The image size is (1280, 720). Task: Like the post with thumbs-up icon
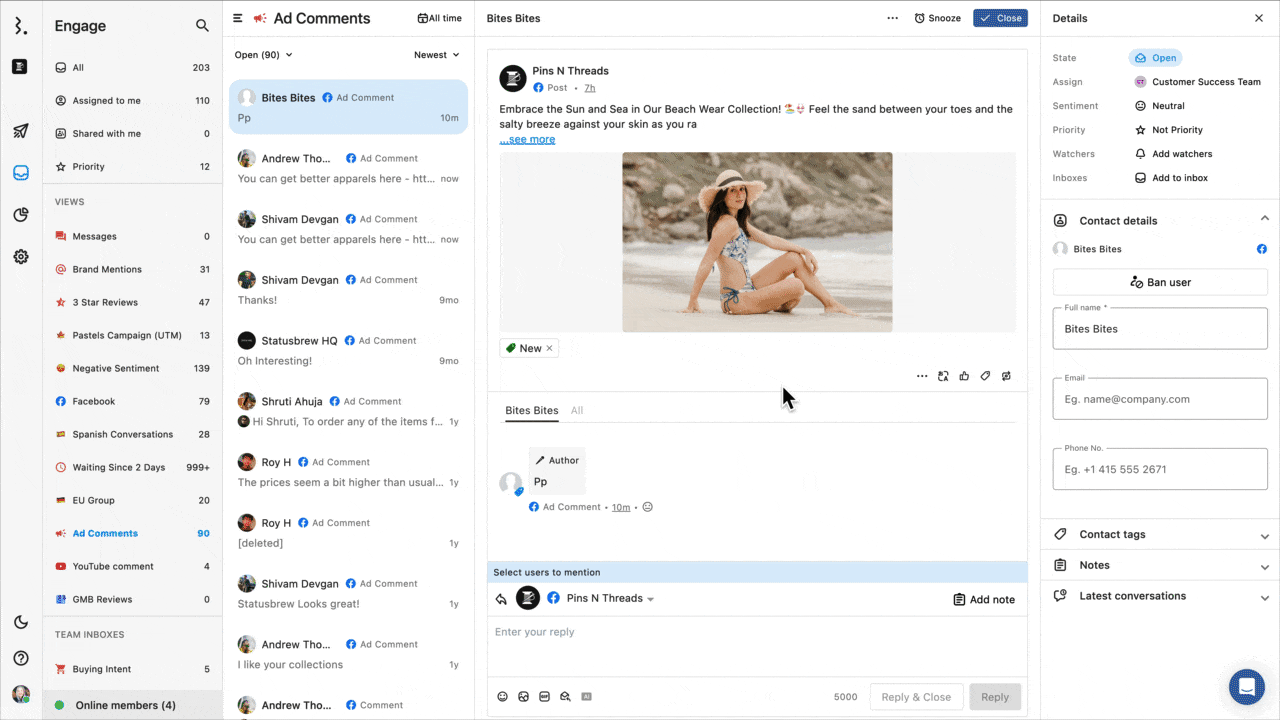pyautogui.click(x=964, y=376)
